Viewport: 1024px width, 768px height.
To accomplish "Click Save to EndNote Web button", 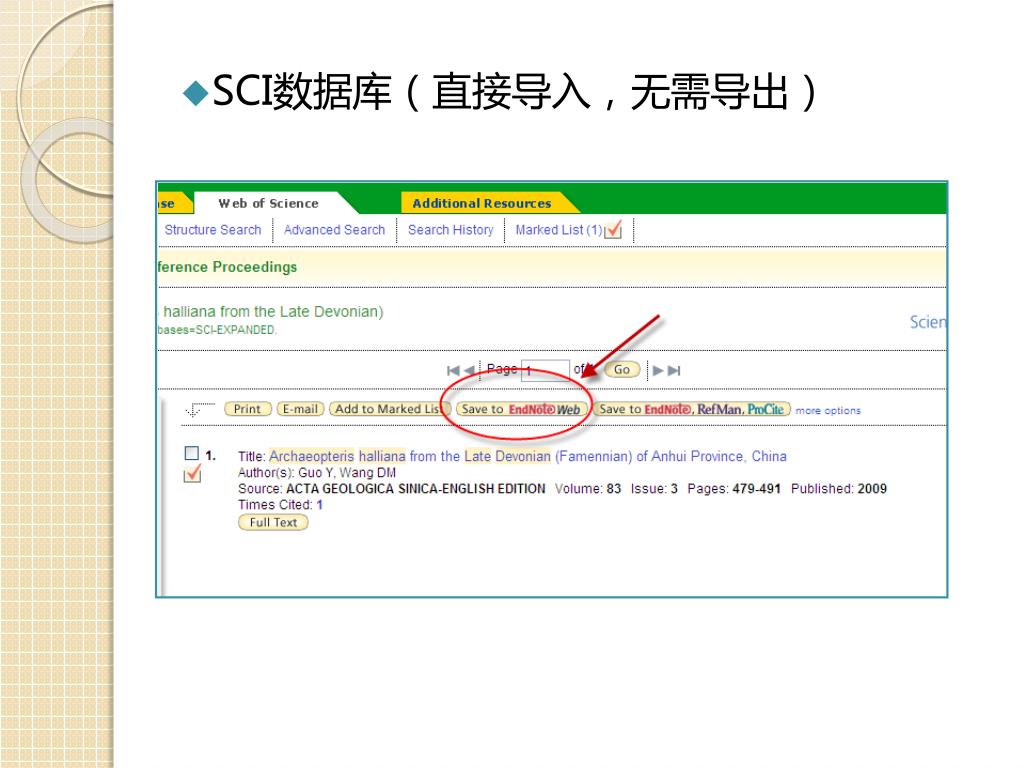I will point(521,409).
